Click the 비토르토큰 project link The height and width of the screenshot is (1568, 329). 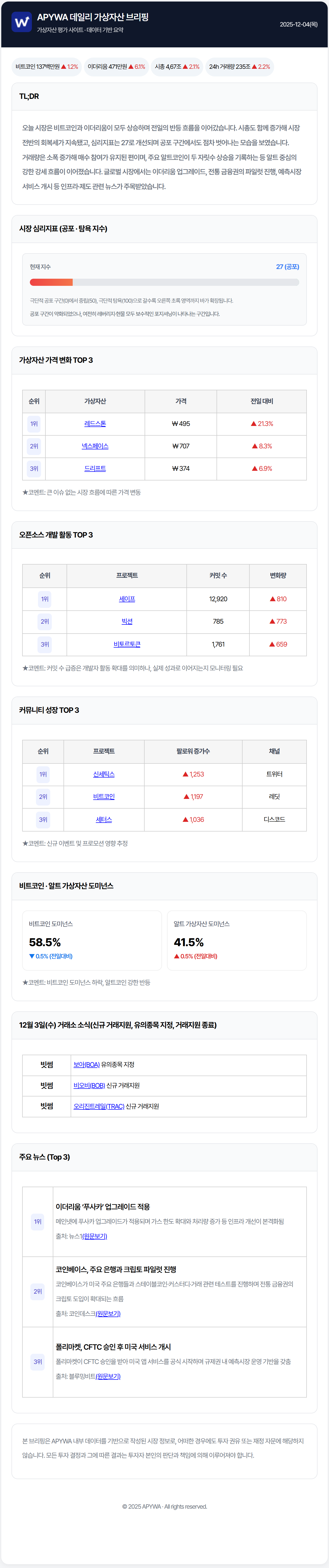click(127, 644)
